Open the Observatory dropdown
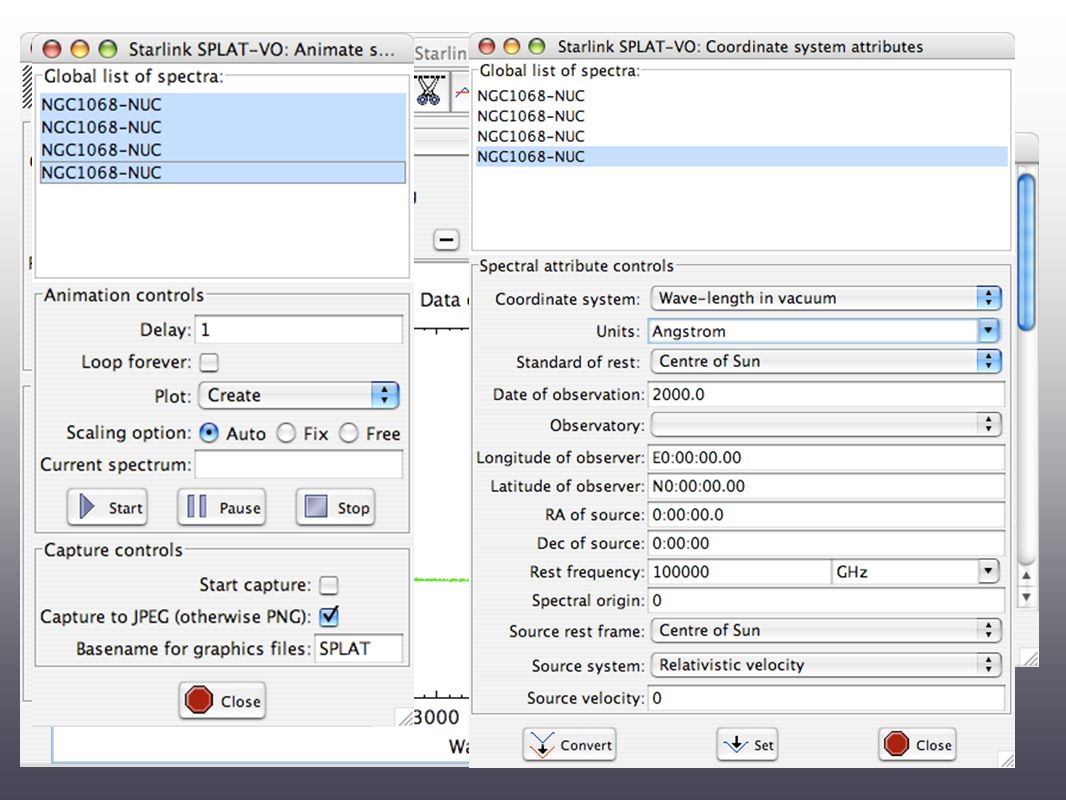This screenshot has height=800, width=1066. coord(826,425)
